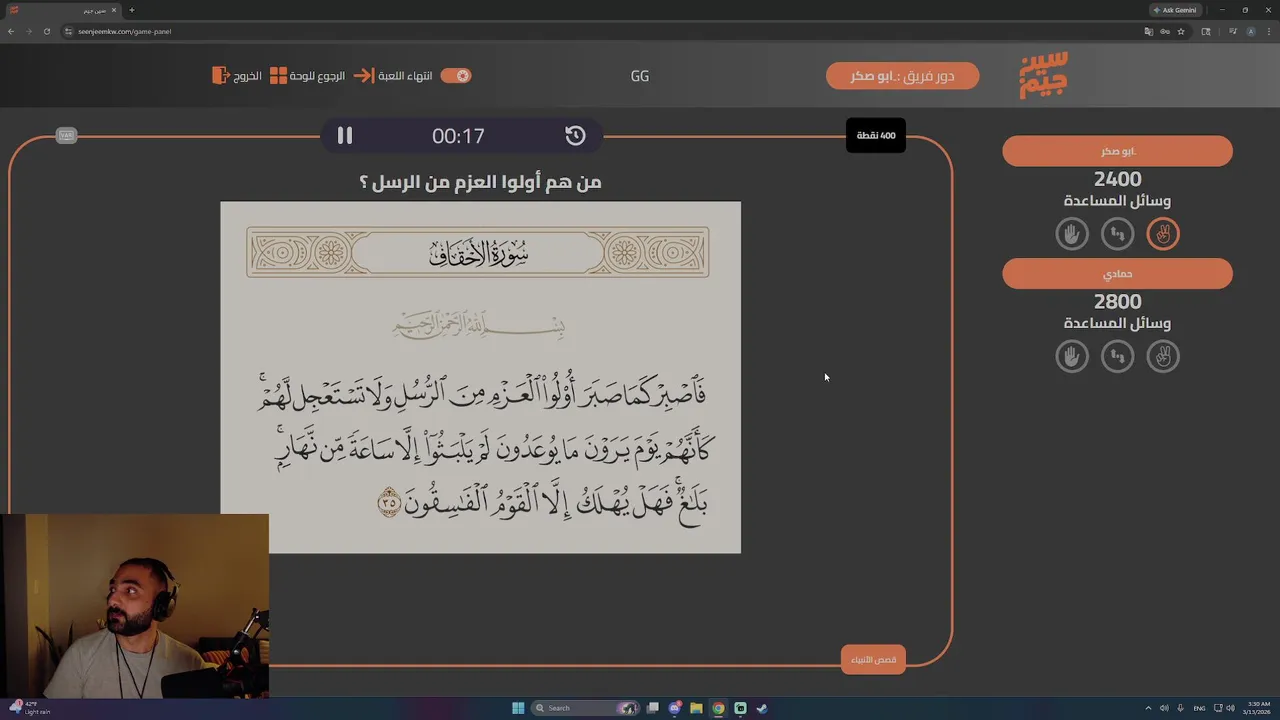Image resolution: width=1280 pixels, height=720 pixels.
Task: Click the small gray badge at the frame's left corner
Action: [x=67, y=135]
